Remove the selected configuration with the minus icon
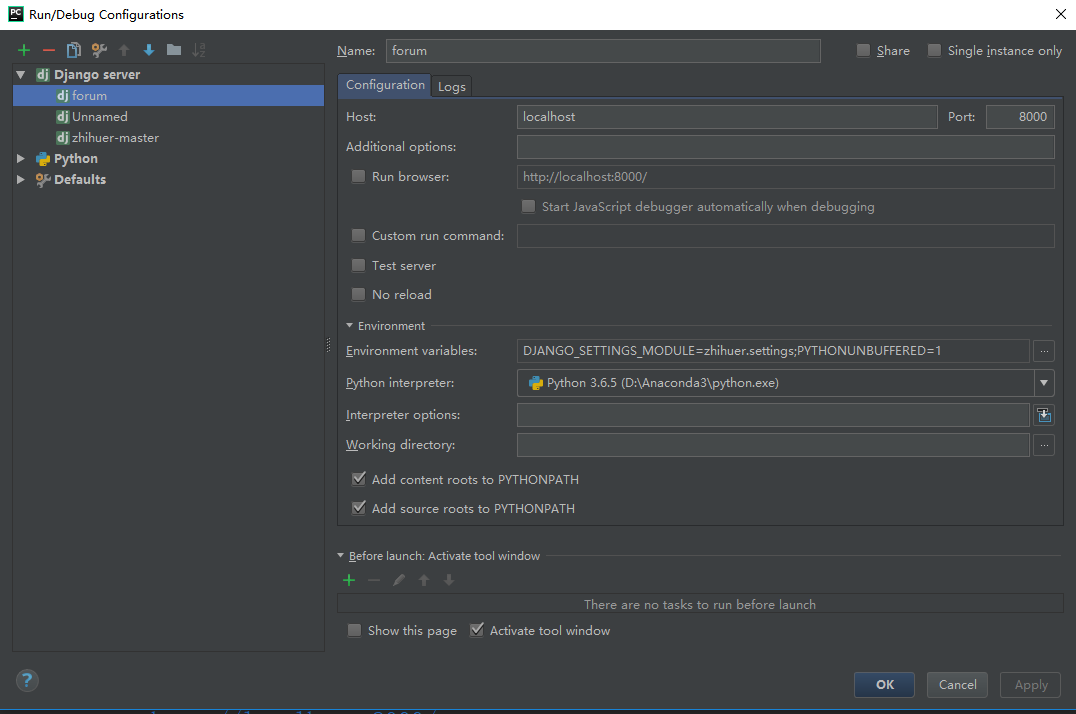This screenshot has width=1076, height=714. click(x=49, y=50)
